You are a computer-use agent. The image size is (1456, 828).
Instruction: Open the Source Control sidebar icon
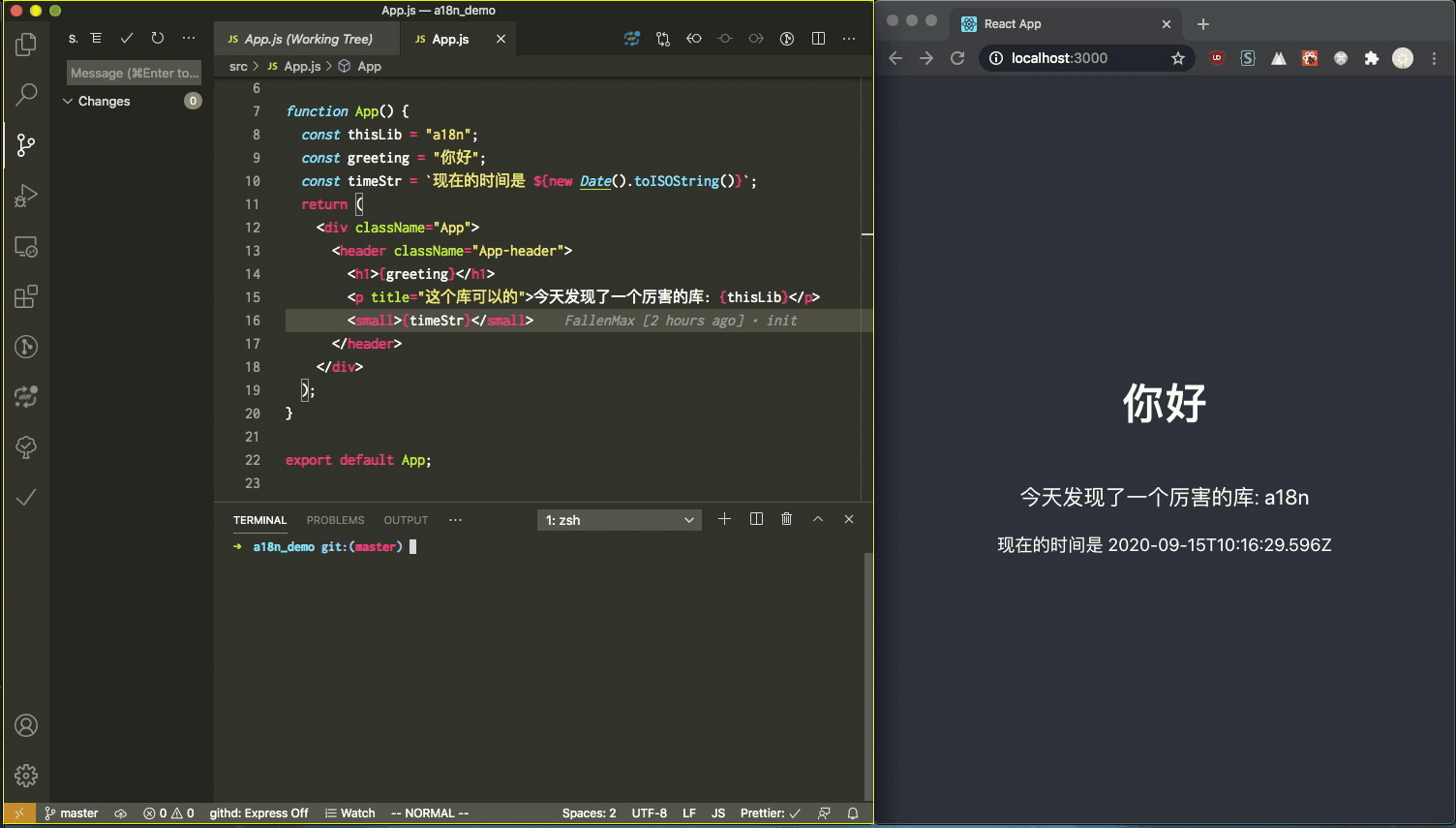click(25, 145)
